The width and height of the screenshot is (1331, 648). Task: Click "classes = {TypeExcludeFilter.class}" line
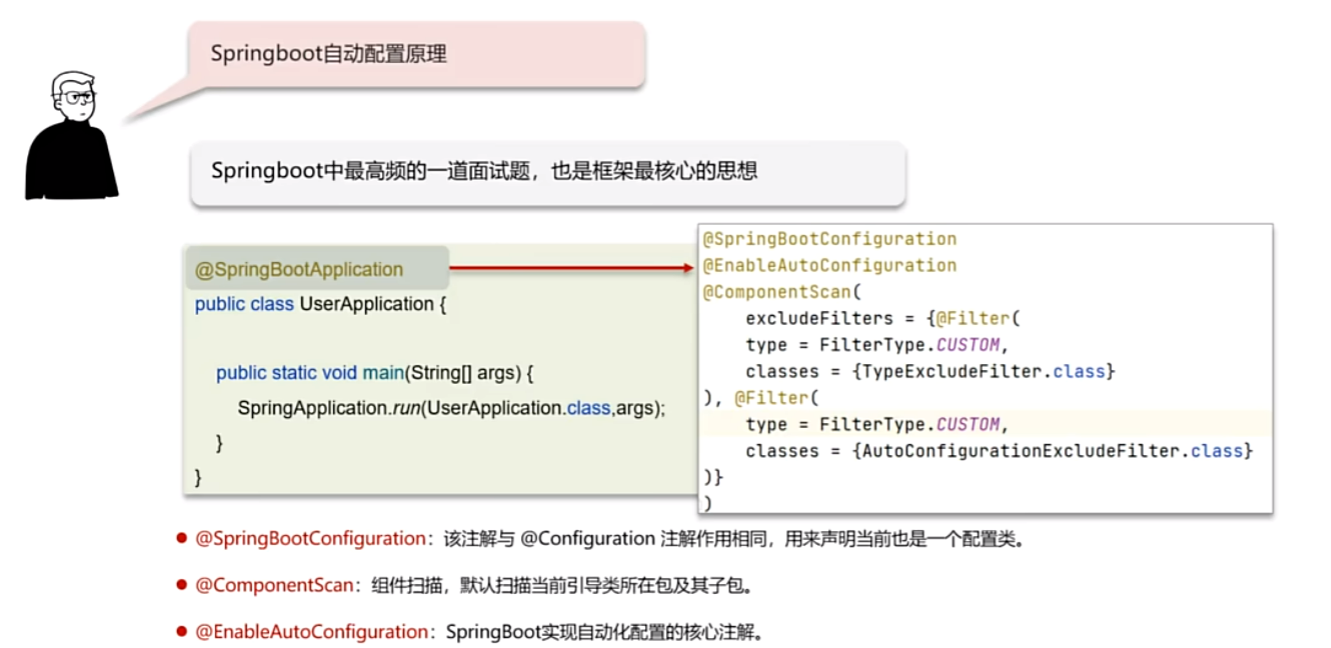coord(930,372)
